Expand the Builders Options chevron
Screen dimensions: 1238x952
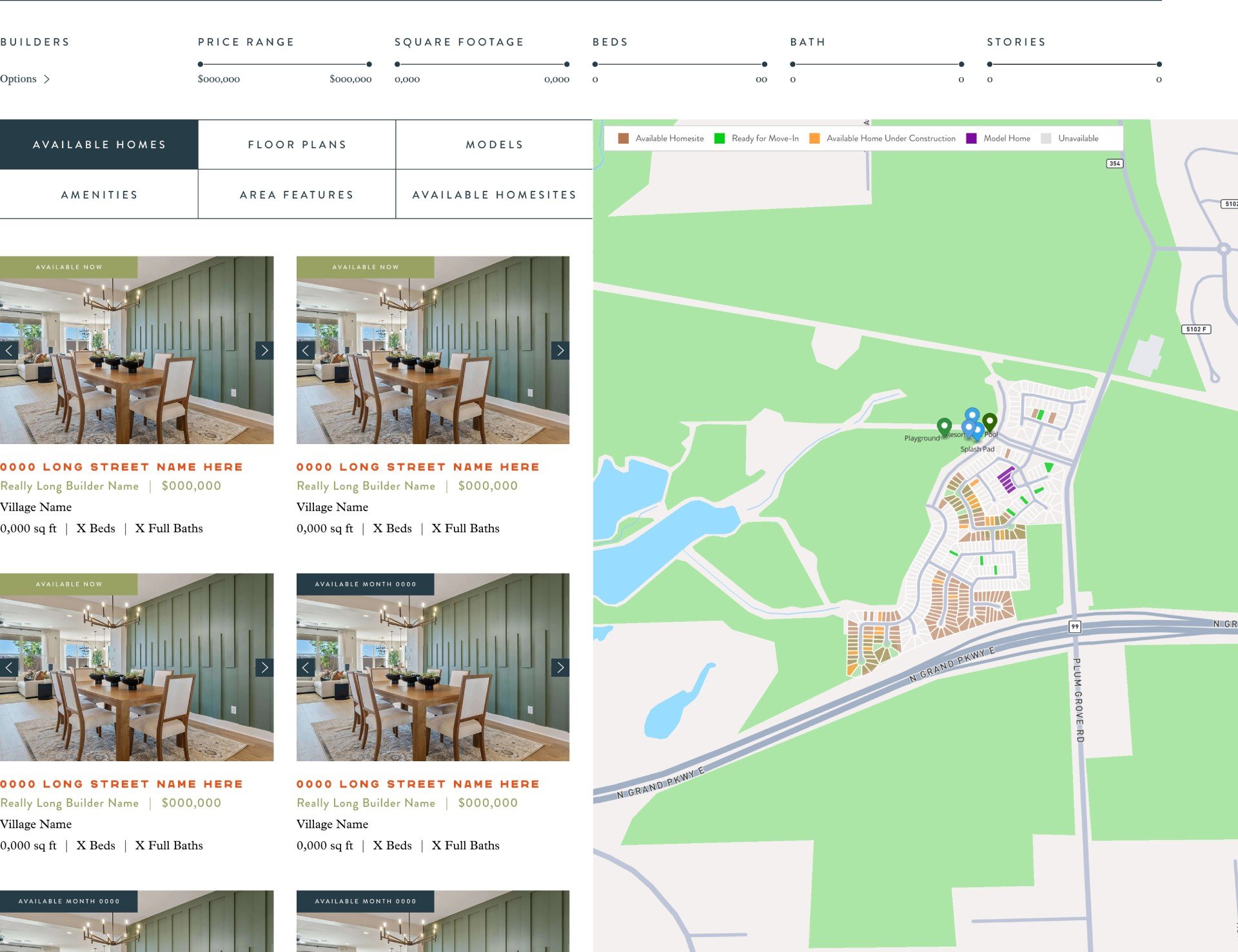[x=46, y=79]
